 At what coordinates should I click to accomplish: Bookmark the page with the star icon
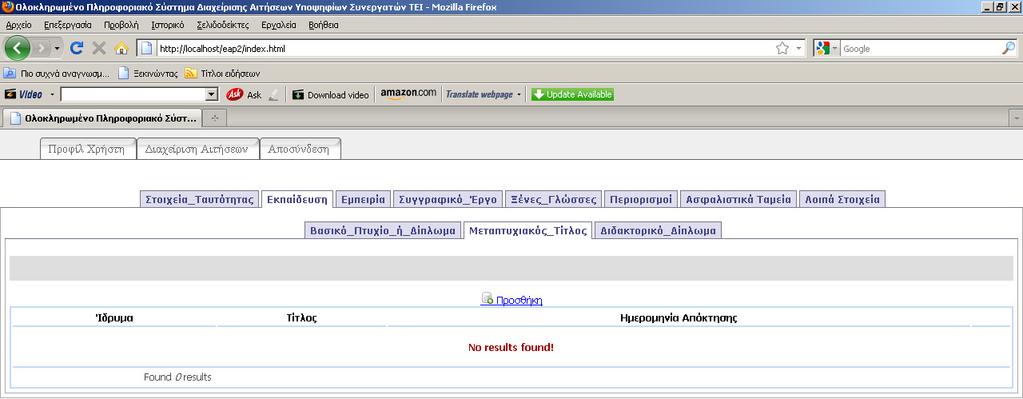[x=782, y=48]
